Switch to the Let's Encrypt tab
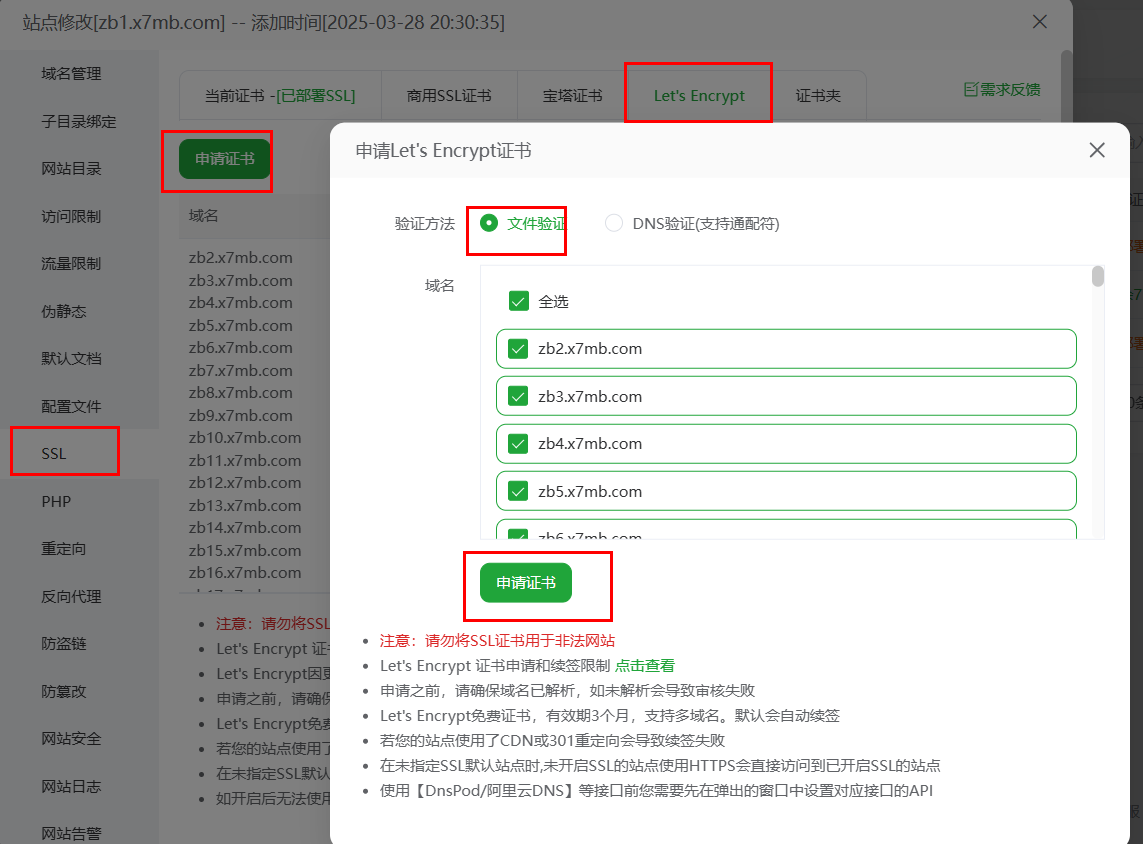 pos(699,96)
